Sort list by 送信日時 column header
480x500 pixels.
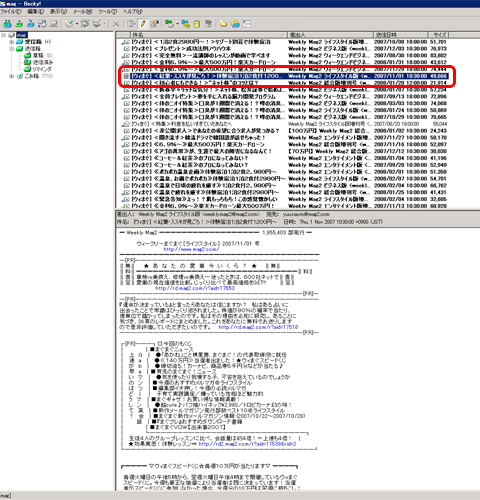point(400,35)
